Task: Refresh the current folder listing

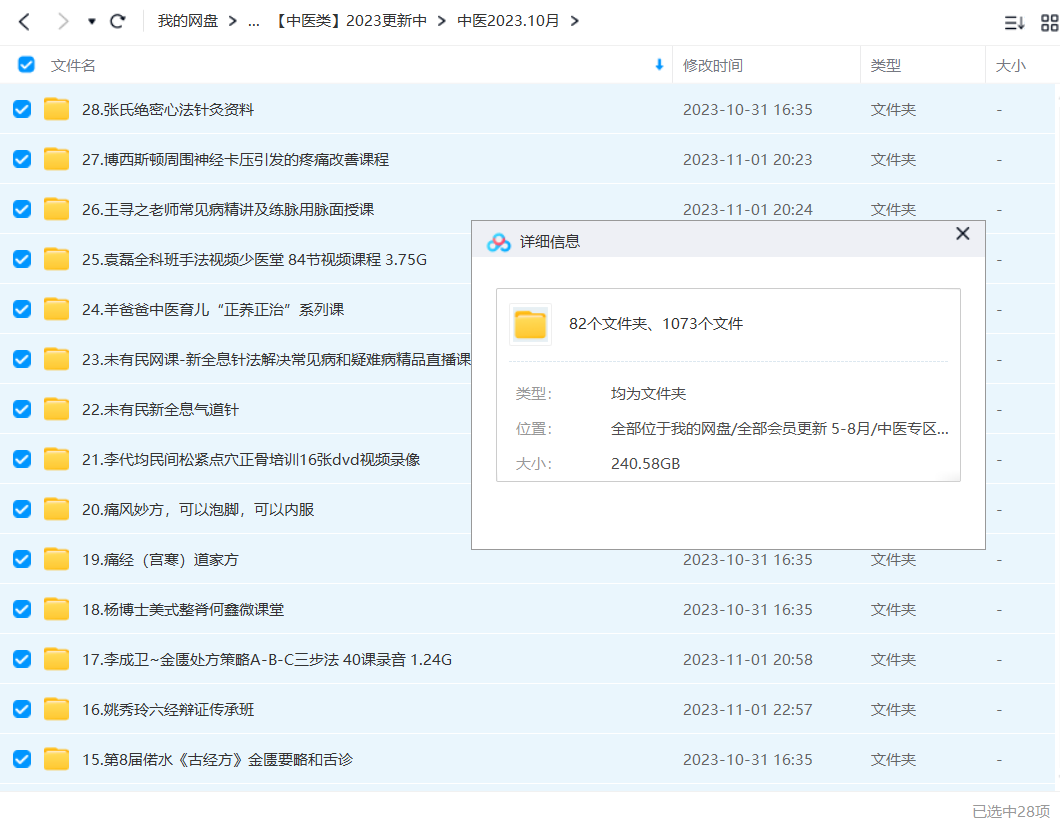Action: click(x=118, y=21)
